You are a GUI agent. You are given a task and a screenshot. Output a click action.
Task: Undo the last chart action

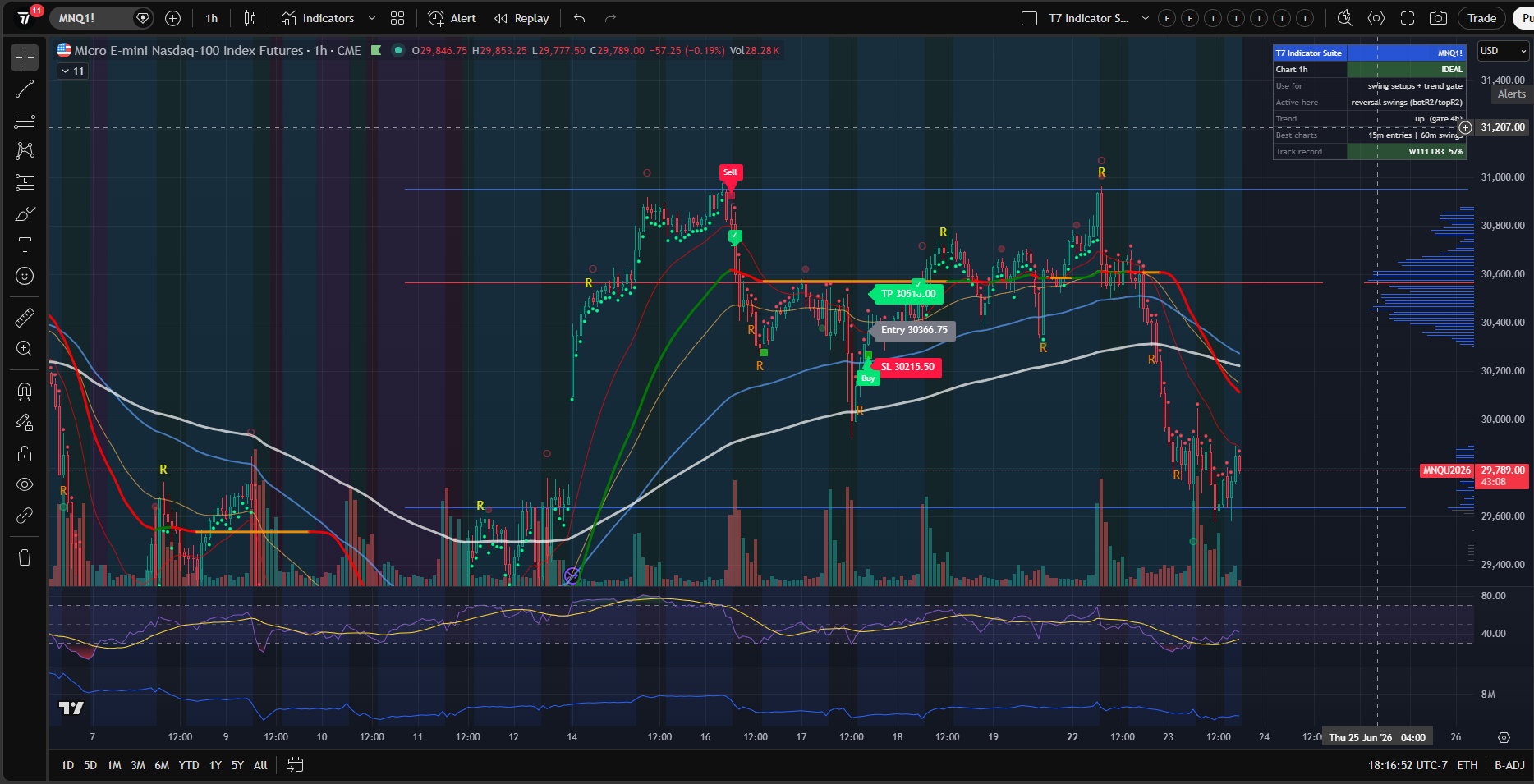click(580, 18)
